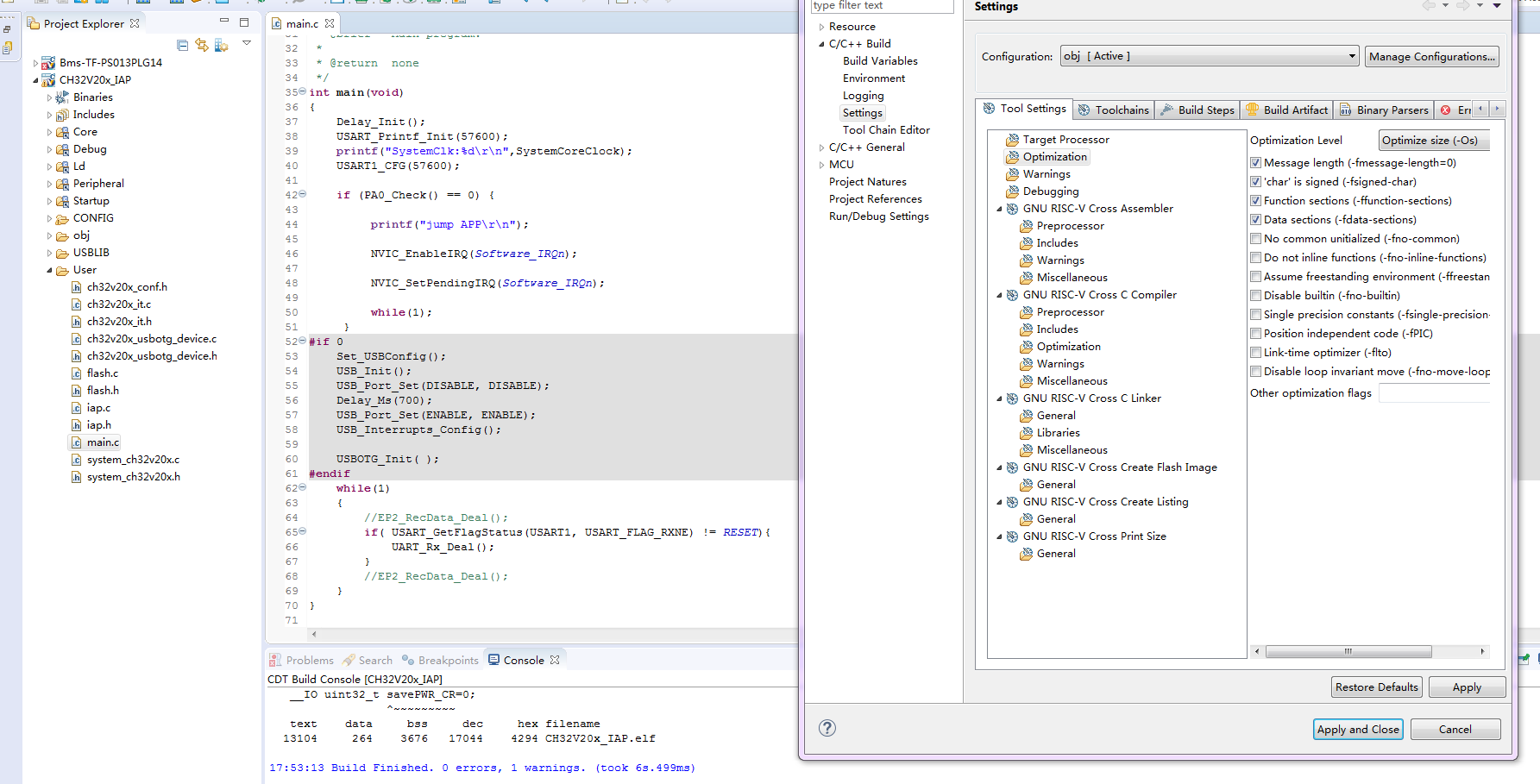Open Project Explorer view menu arrow

[247, 43]
